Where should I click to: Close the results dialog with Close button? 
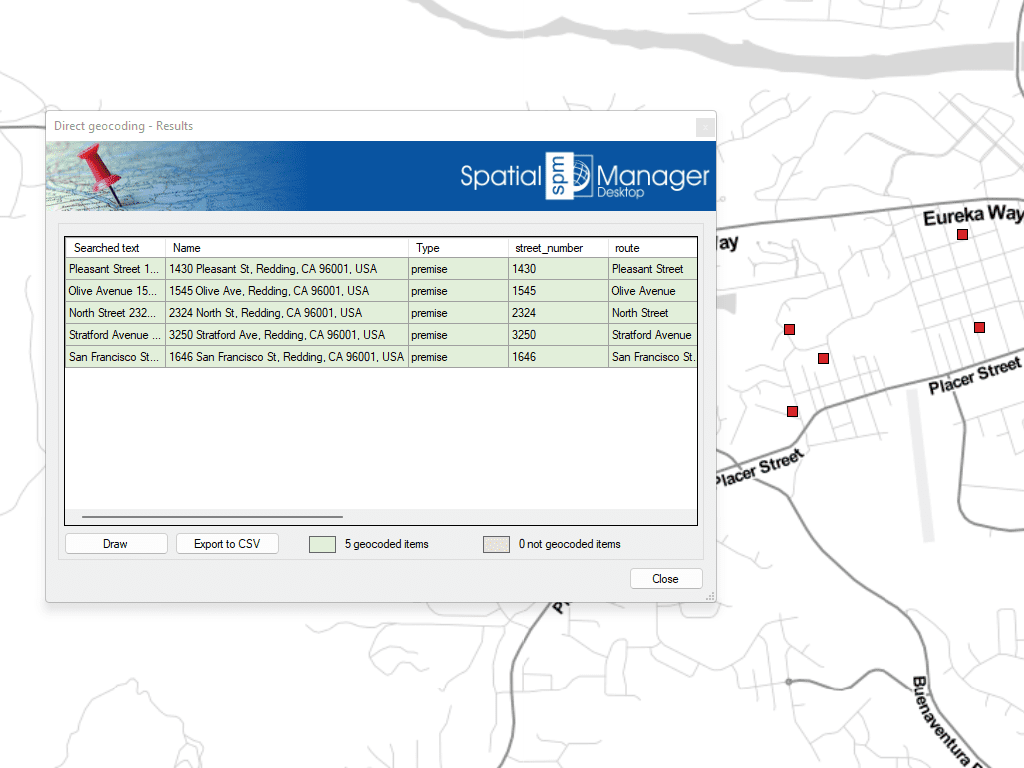(665, 579)
